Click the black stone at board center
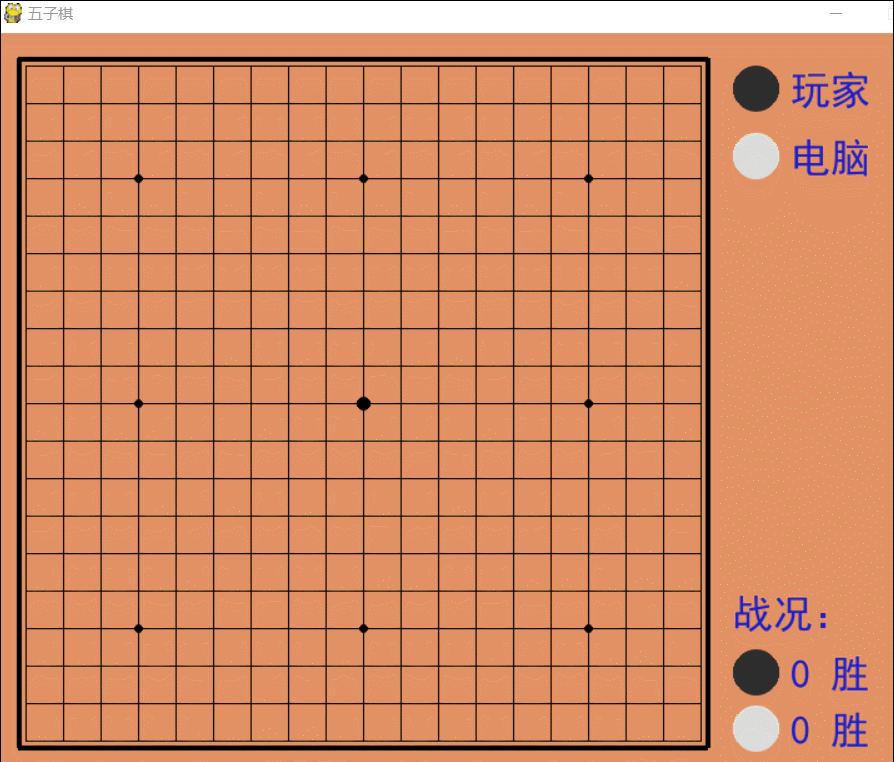 [x=363, y=403]
